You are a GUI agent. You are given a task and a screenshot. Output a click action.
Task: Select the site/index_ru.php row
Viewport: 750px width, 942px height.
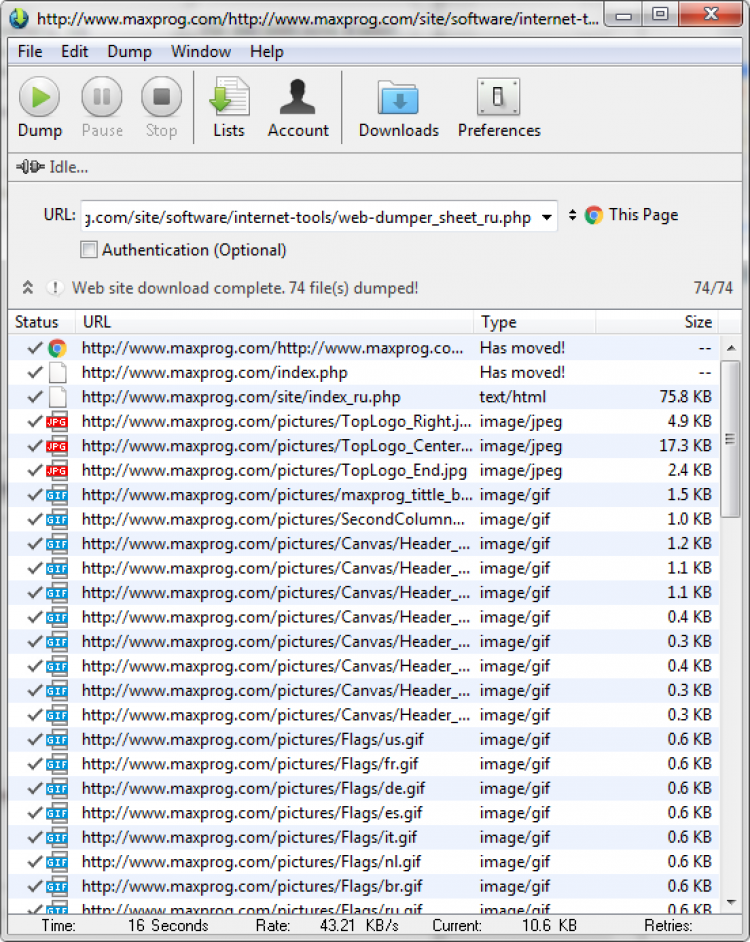[364, 397]
